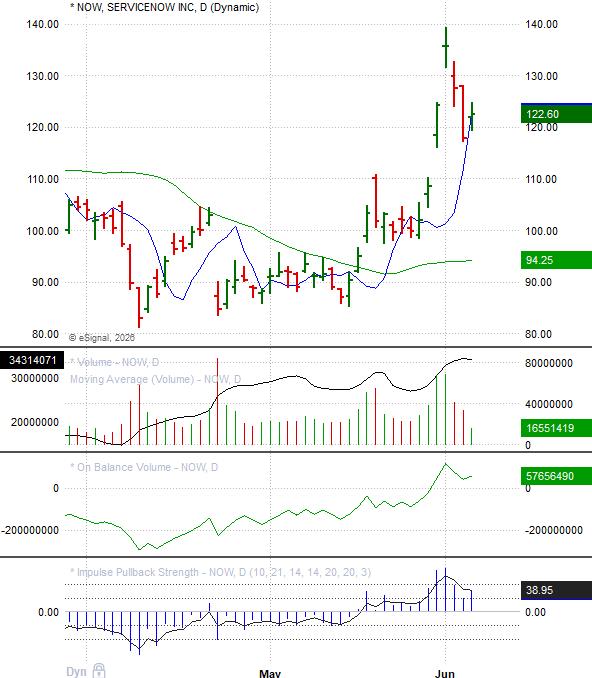The width and height of the screenshot is (592, 678).
Task: Click the 140.00 label on left price axis
Action: 43,24
